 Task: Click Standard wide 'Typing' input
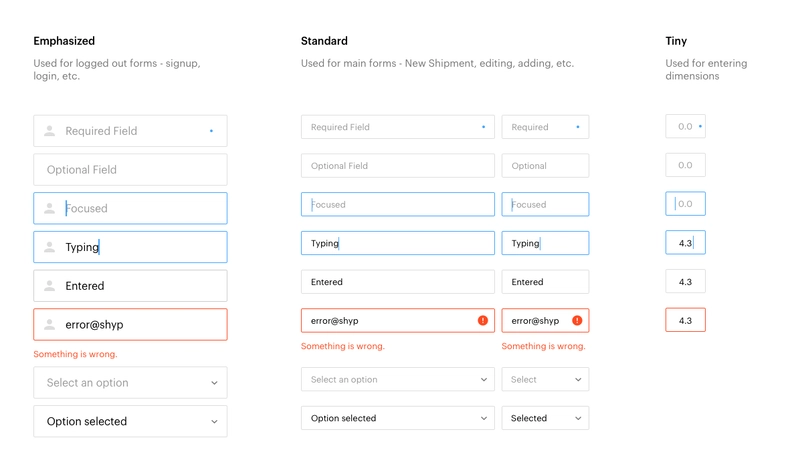pos(398,243)
